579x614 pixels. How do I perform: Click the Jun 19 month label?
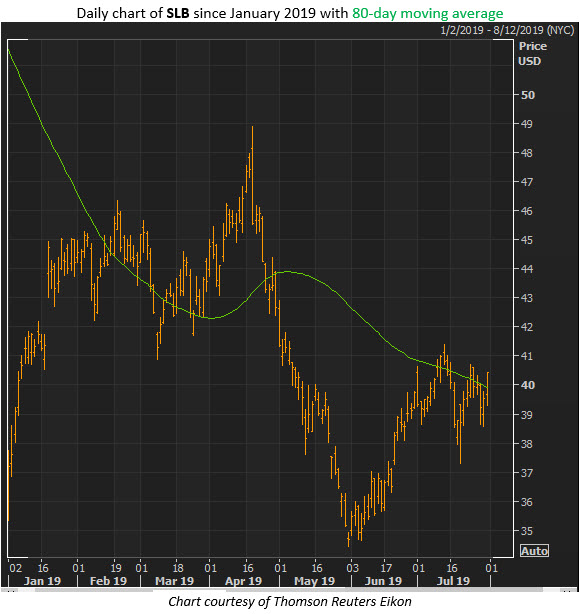pyautogui.click(x=383, y=581)
